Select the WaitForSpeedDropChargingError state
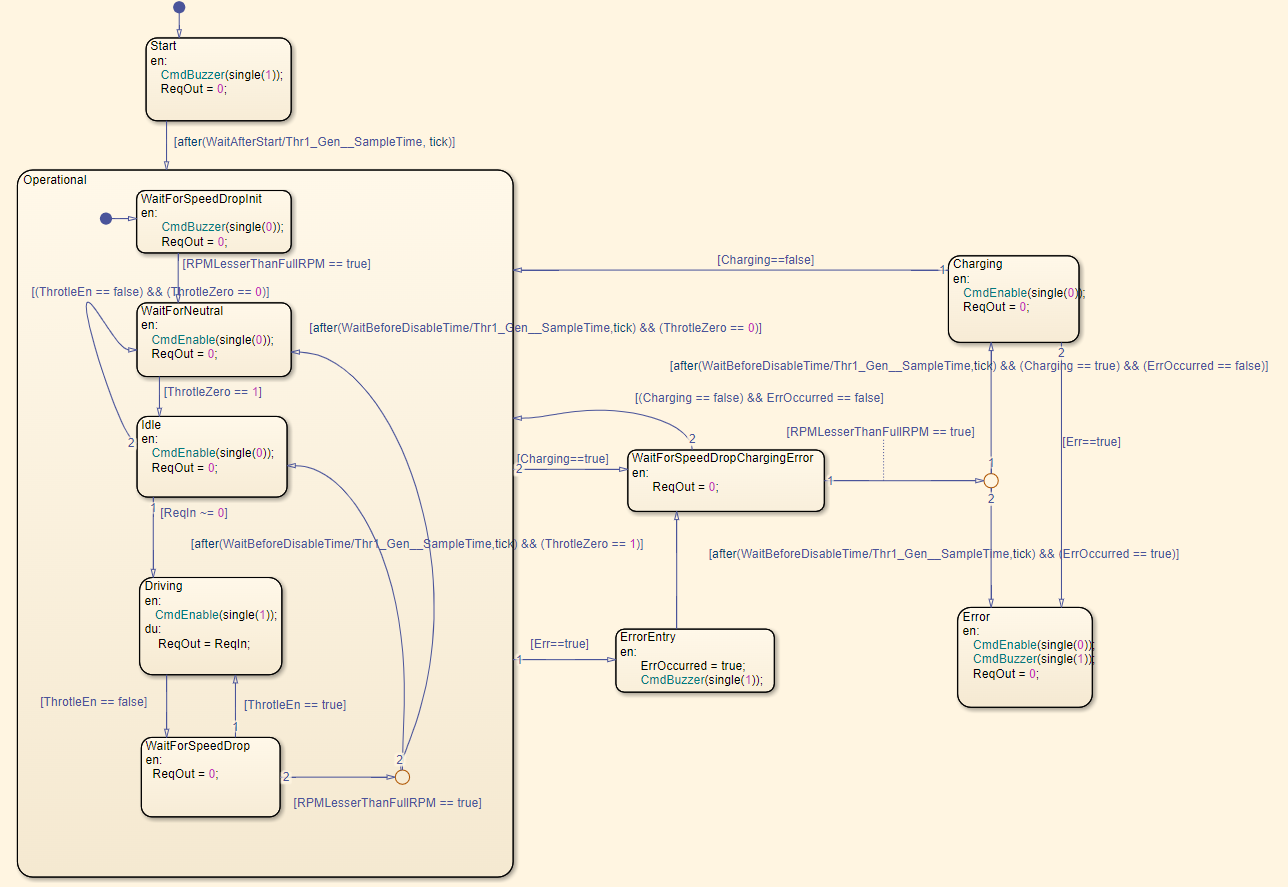 click(x=726, y=481)
